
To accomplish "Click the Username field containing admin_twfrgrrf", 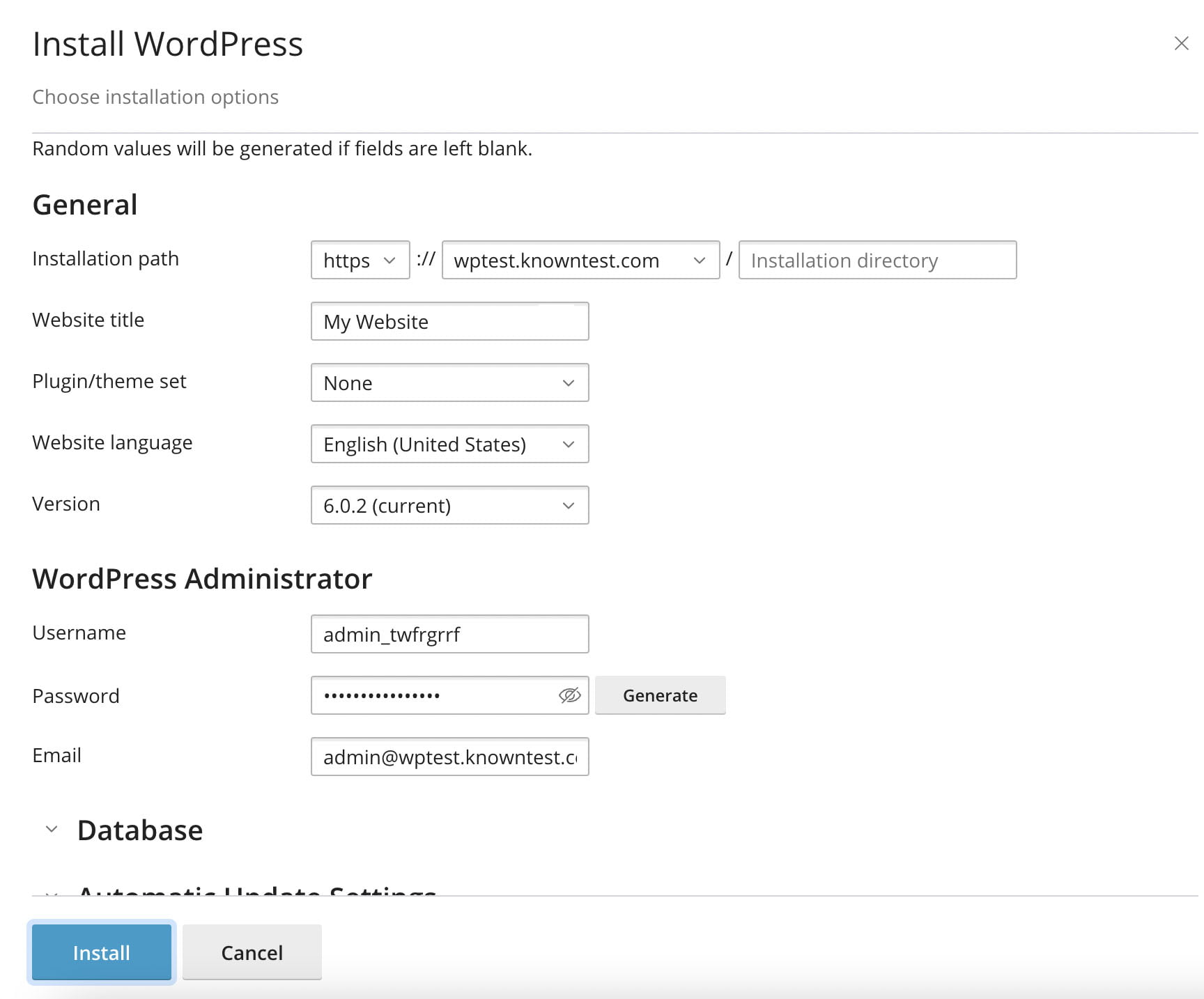I will (x=449, y=634).
